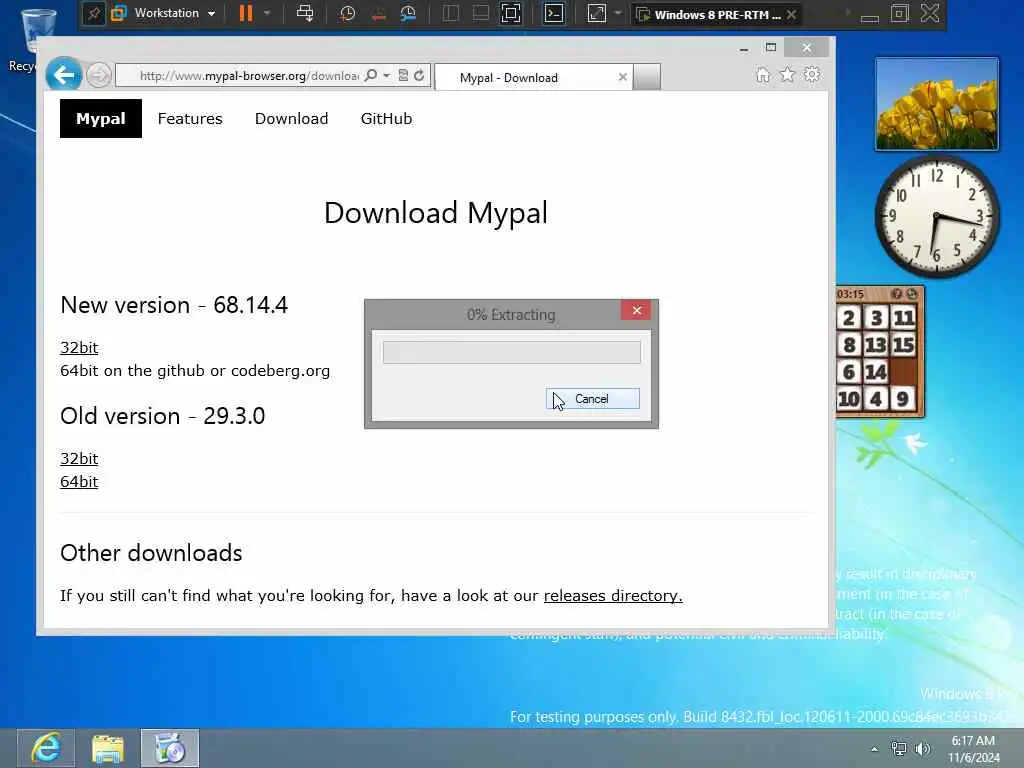Expand the power options arrow beside pause
The height and width of the screenshot is (768, 1024).
tap(267, 13)
